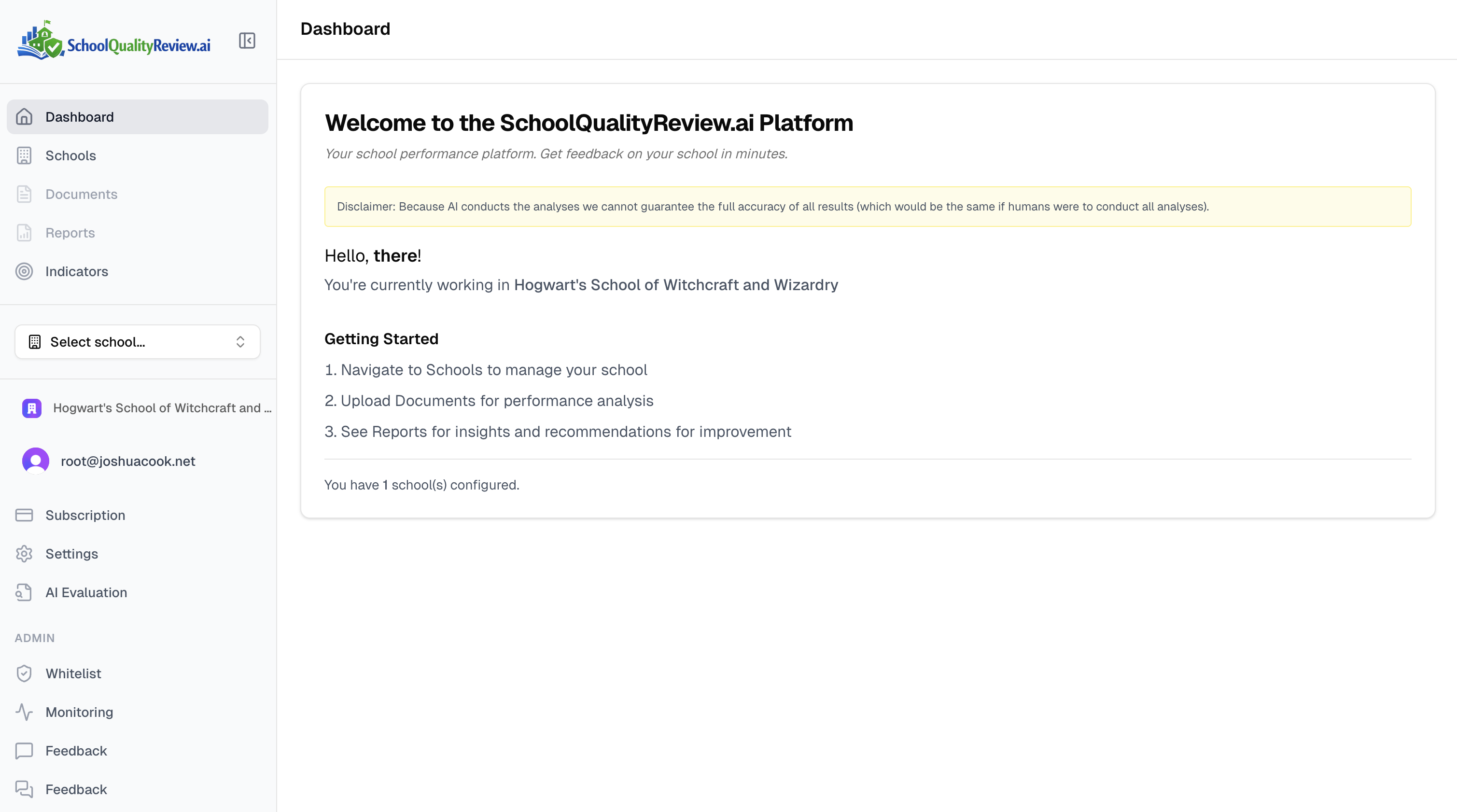Collapse the sidebar with the panel icon

pyautogui.click(x=247, y=41)
